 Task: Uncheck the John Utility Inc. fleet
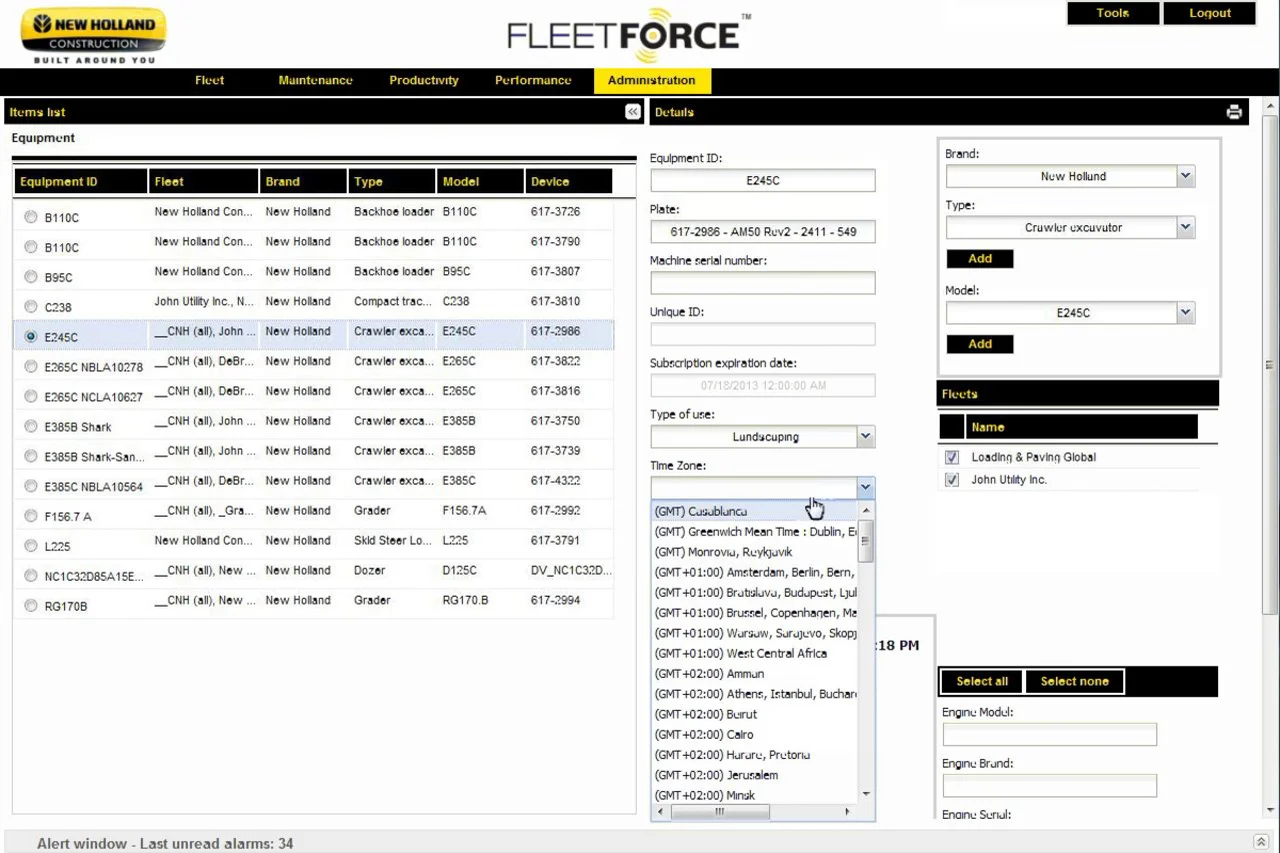952,480
